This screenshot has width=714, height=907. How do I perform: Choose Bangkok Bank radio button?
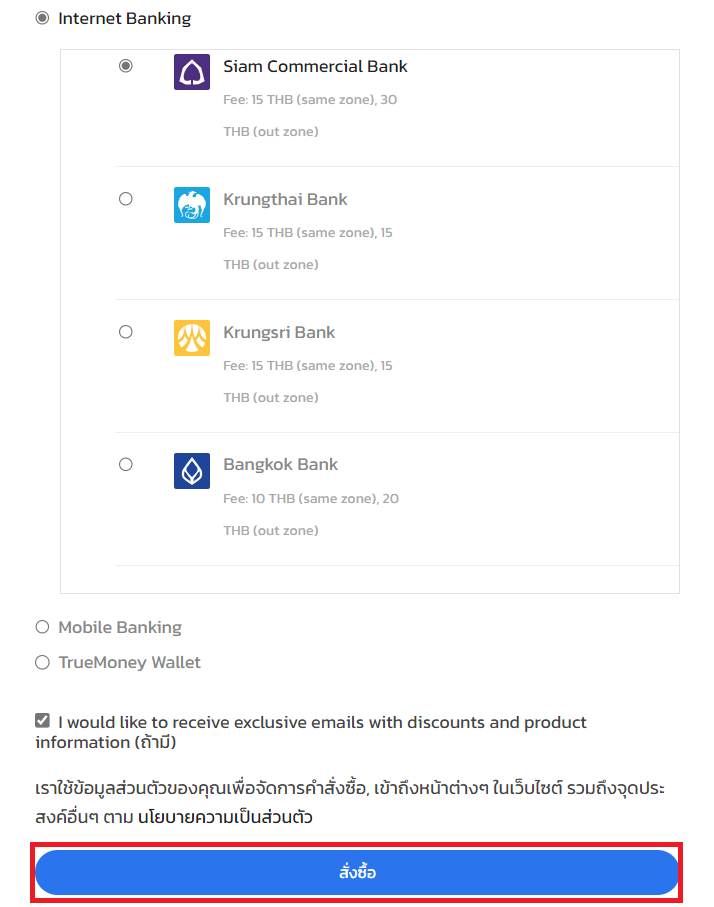[x=125, y=464]
